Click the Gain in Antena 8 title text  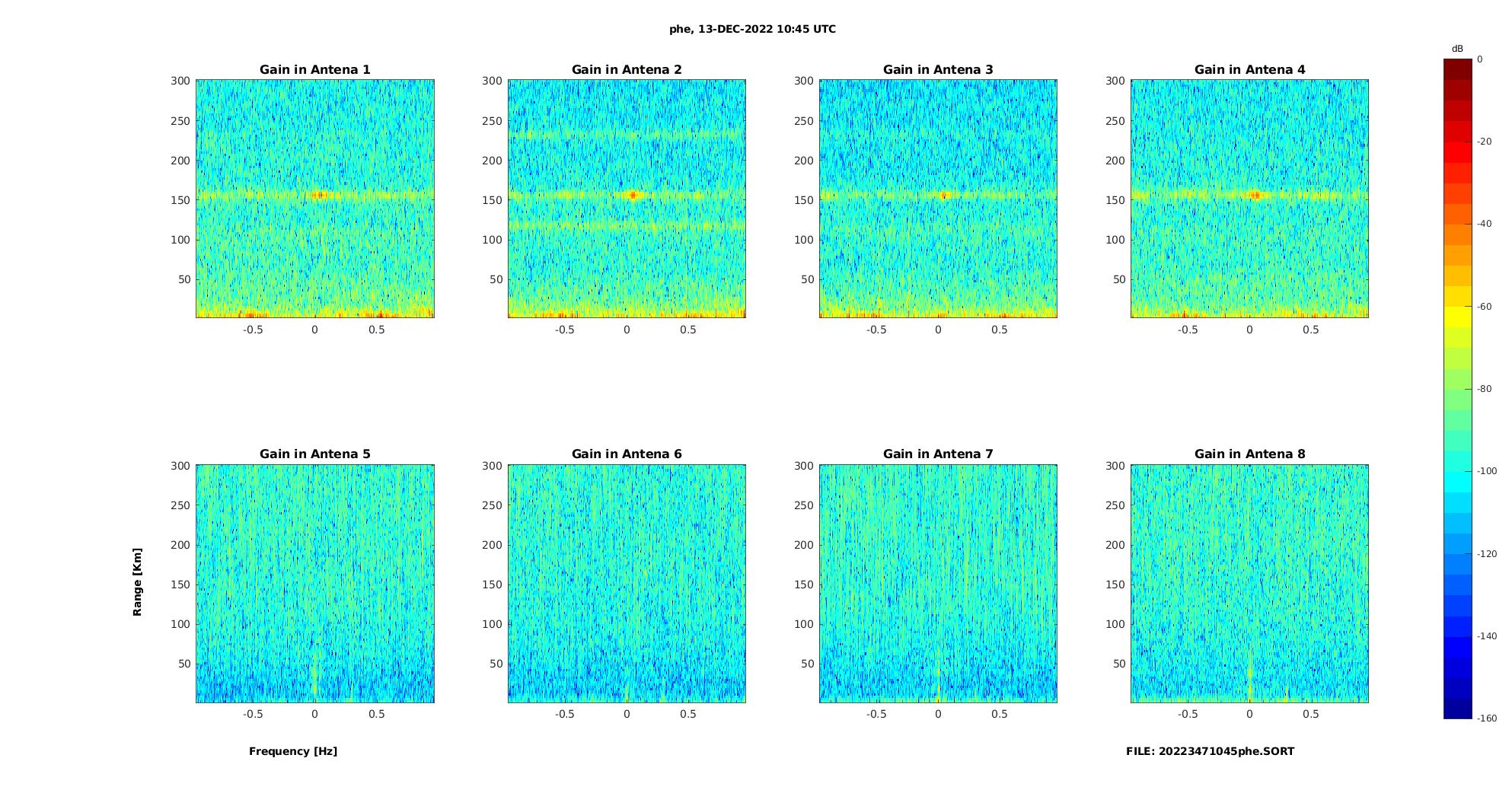tap(1249, 454)
